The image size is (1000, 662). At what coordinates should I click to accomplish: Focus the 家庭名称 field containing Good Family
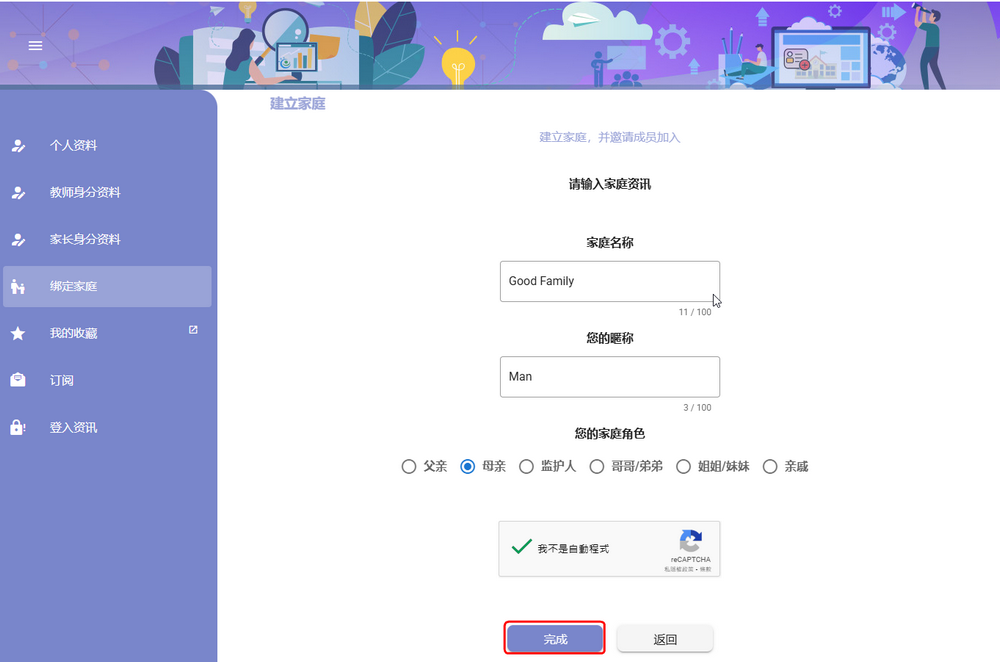[x=609, y=281]
